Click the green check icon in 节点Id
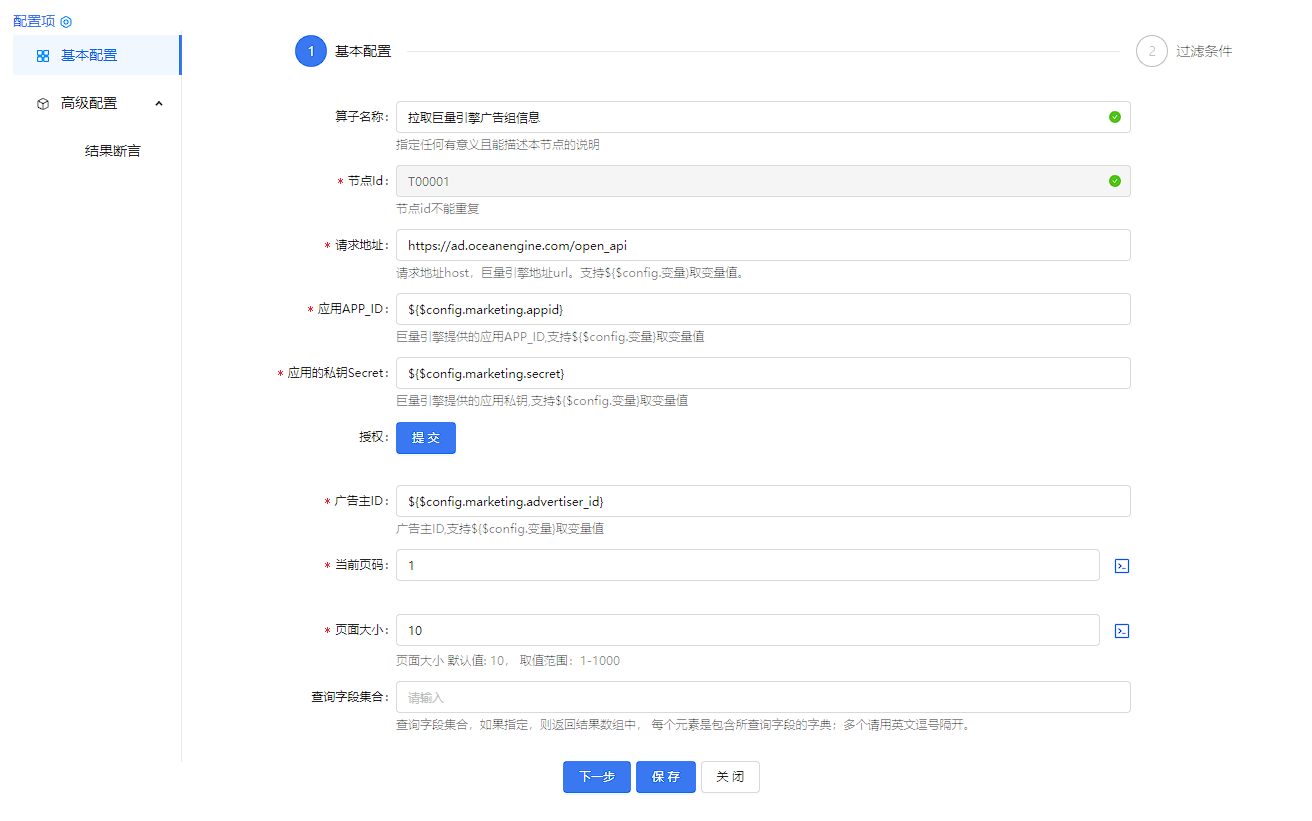 tap(1114, 181)
